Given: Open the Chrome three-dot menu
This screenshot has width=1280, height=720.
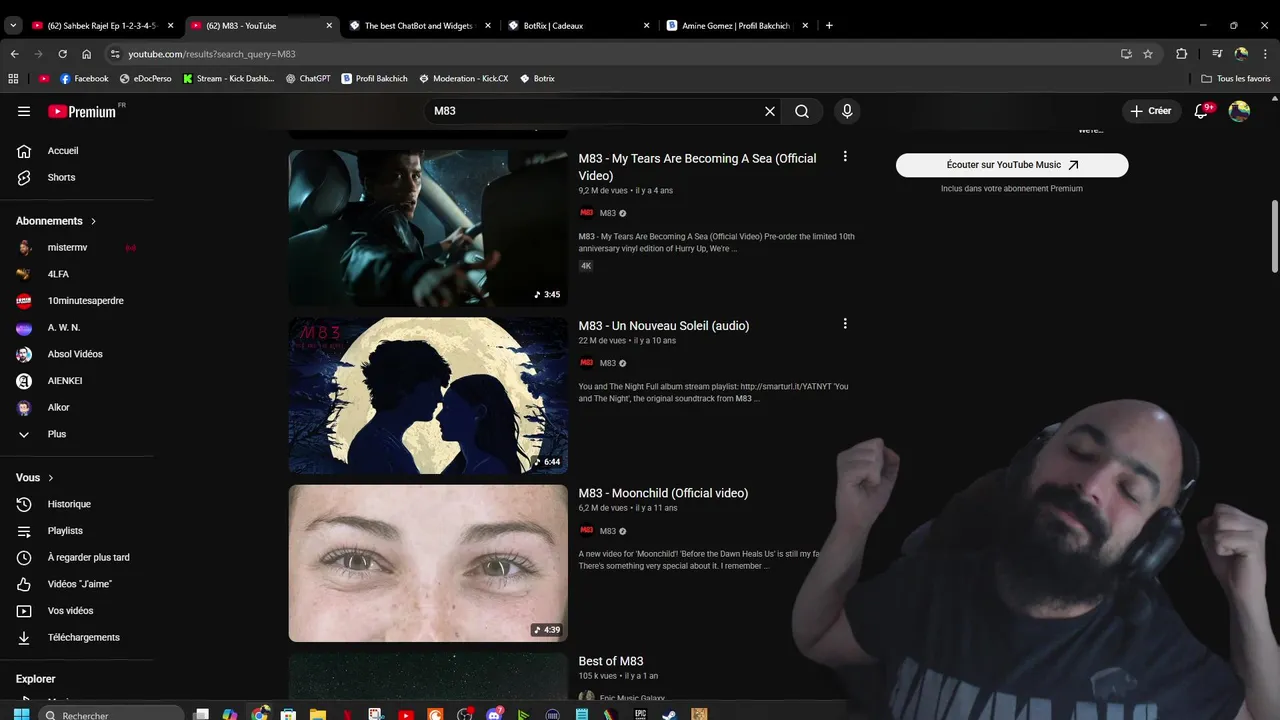Looking at the screenshot, I should pos(1266,54).
